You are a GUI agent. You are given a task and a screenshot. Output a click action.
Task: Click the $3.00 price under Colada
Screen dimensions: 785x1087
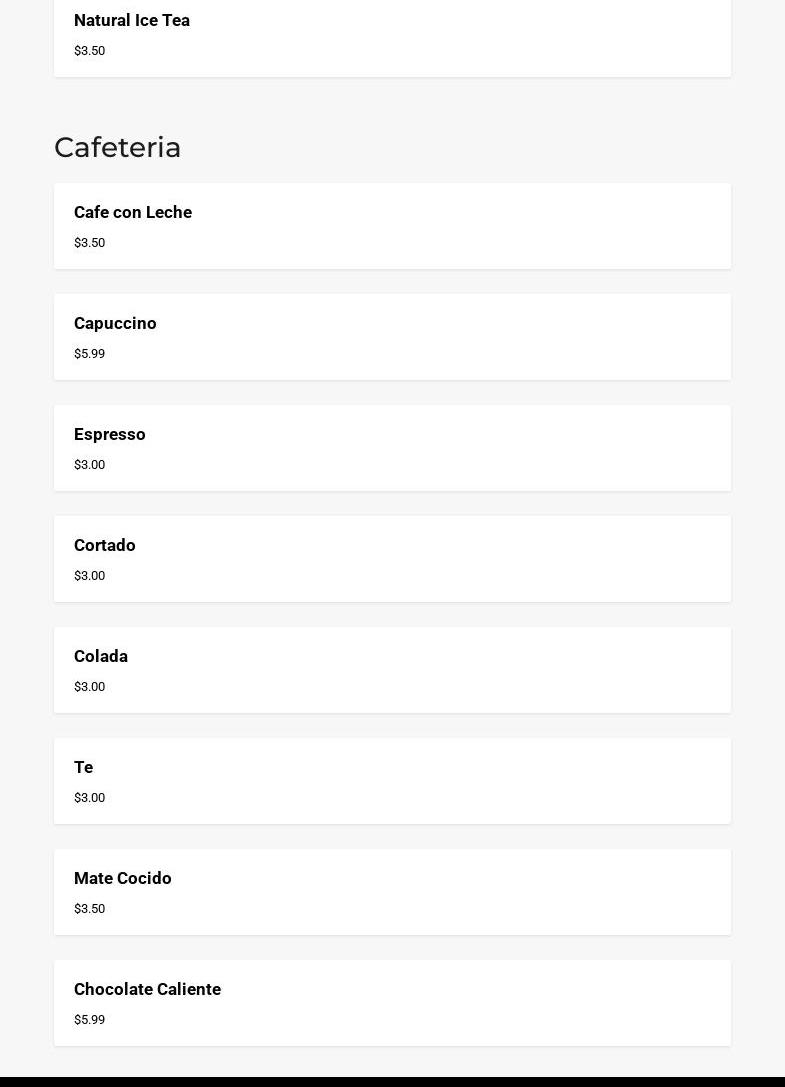[x=89, y=686]
